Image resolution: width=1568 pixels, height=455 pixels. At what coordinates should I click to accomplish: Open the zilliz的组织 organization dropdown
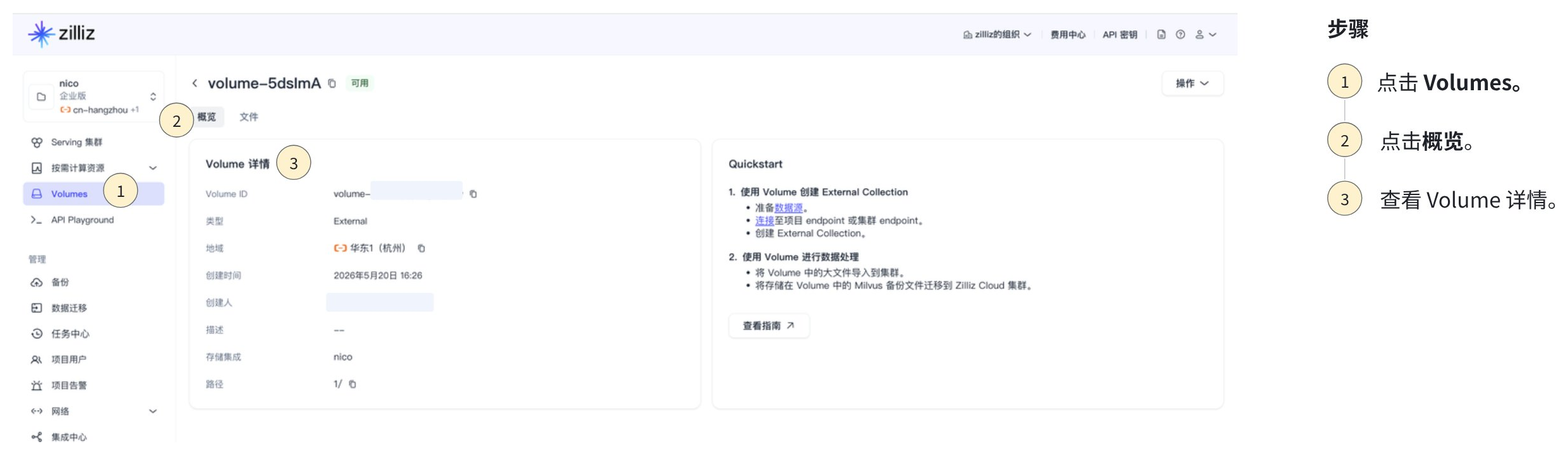point(997,35)
